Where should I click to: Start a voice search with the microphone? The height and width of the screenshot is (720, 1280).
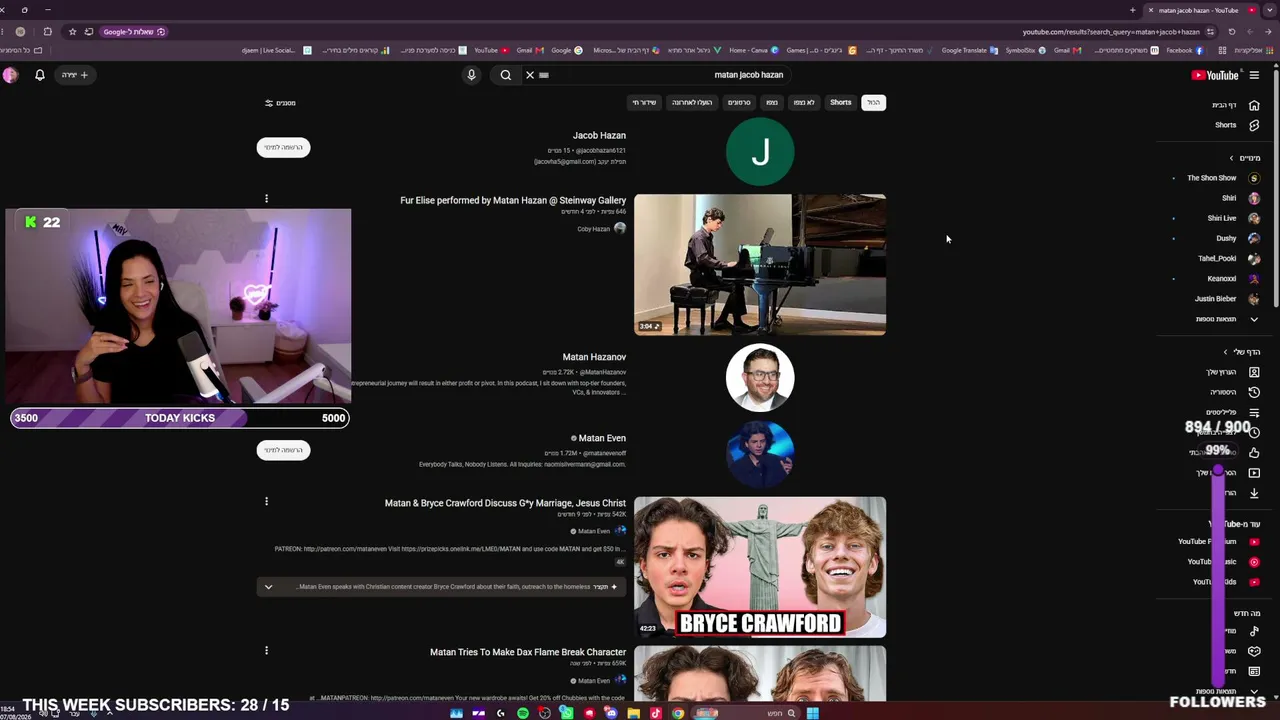tap(471, 75)
